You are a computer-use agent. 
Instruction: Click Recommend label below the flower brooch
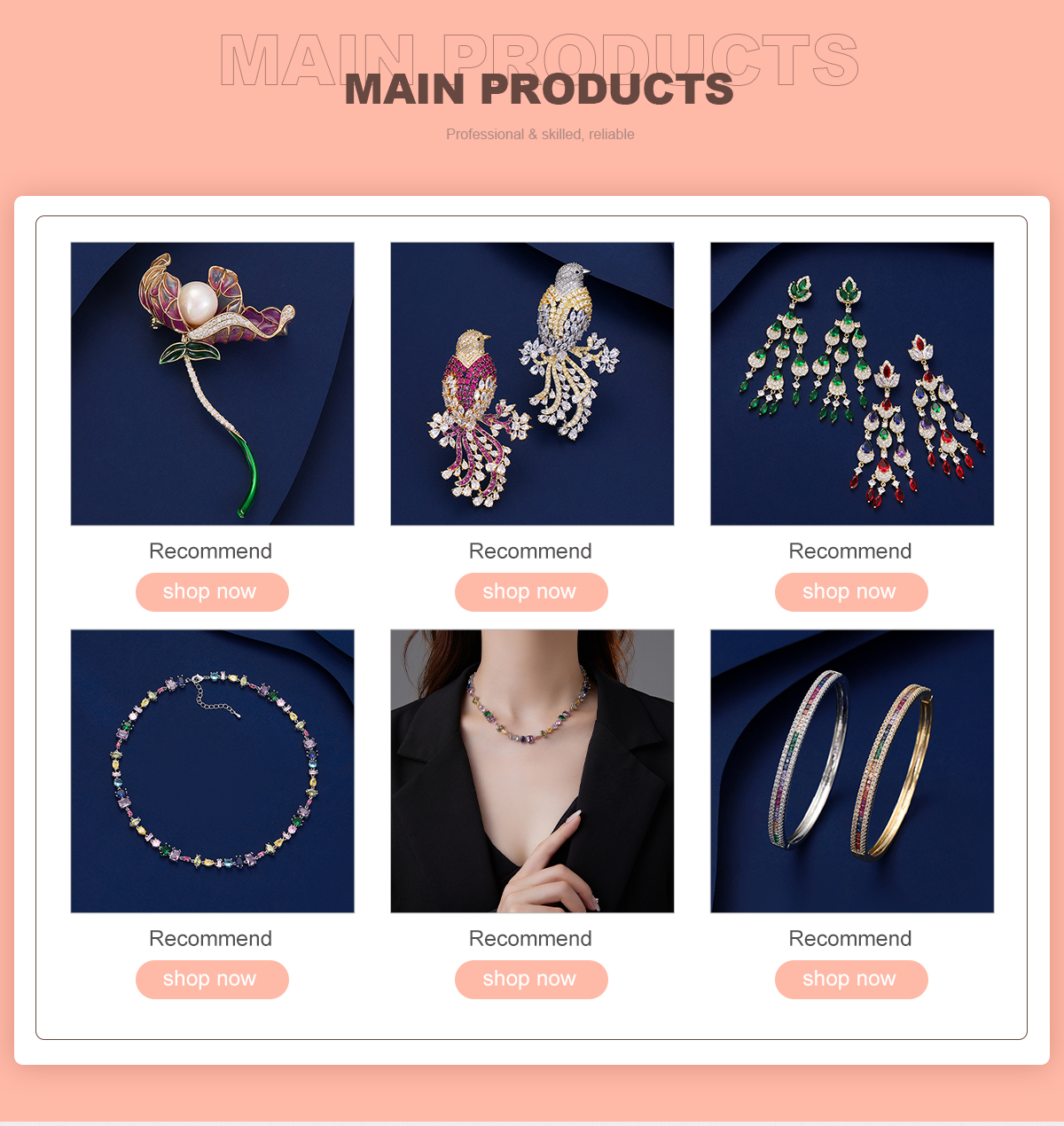(211, 551)
